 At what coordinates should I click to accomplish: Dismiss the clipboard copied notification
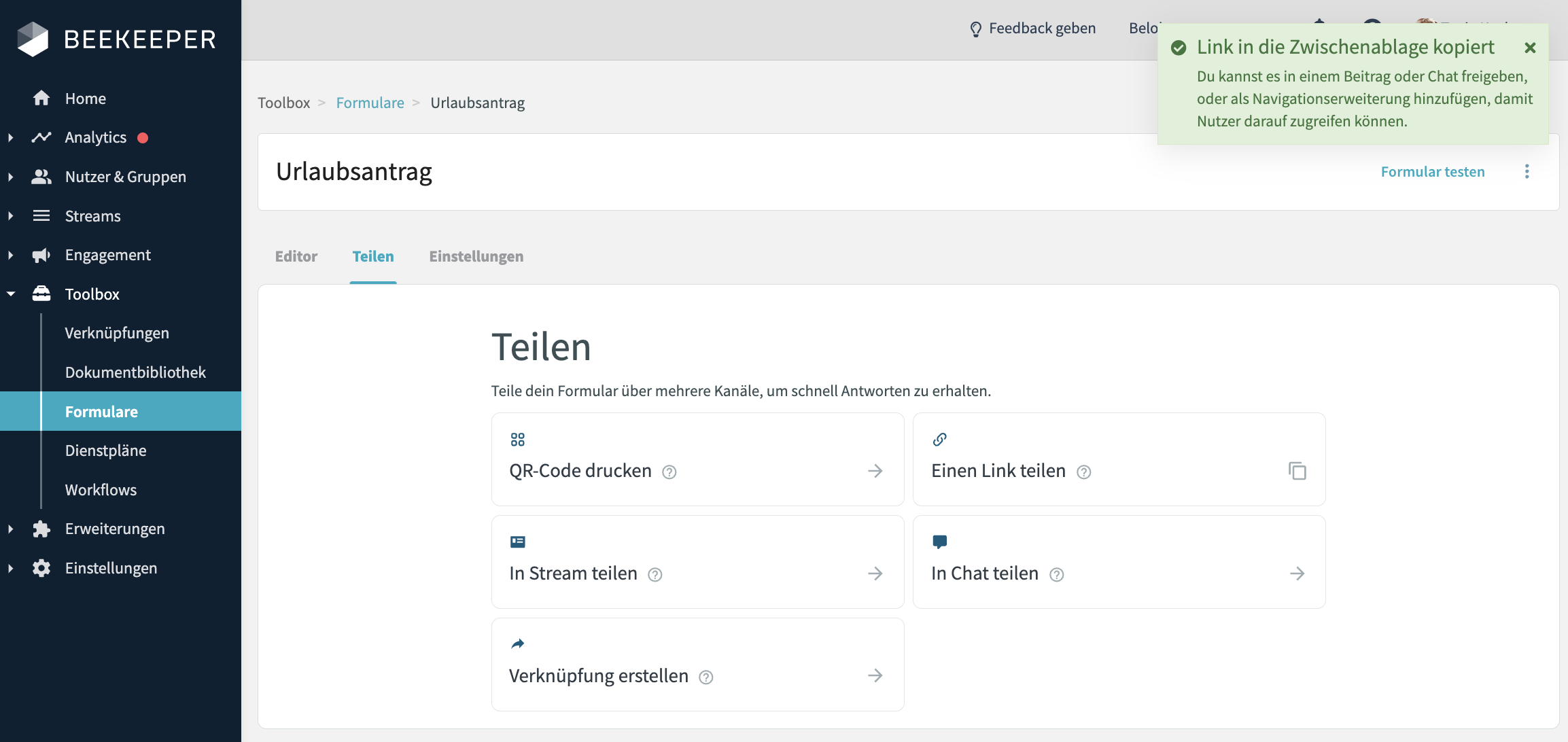(x=1530, y=48)
